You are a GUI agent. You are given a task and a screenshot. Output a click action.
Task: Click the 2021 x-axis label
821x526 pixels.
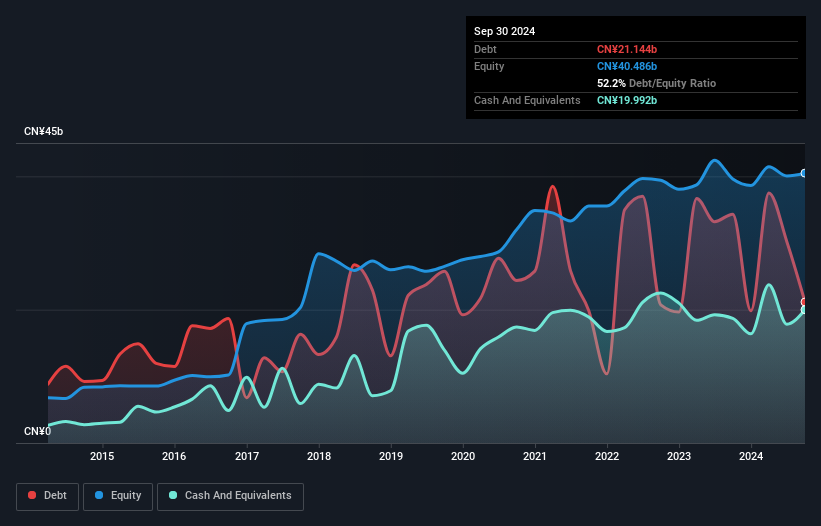[x=535, y=456]
